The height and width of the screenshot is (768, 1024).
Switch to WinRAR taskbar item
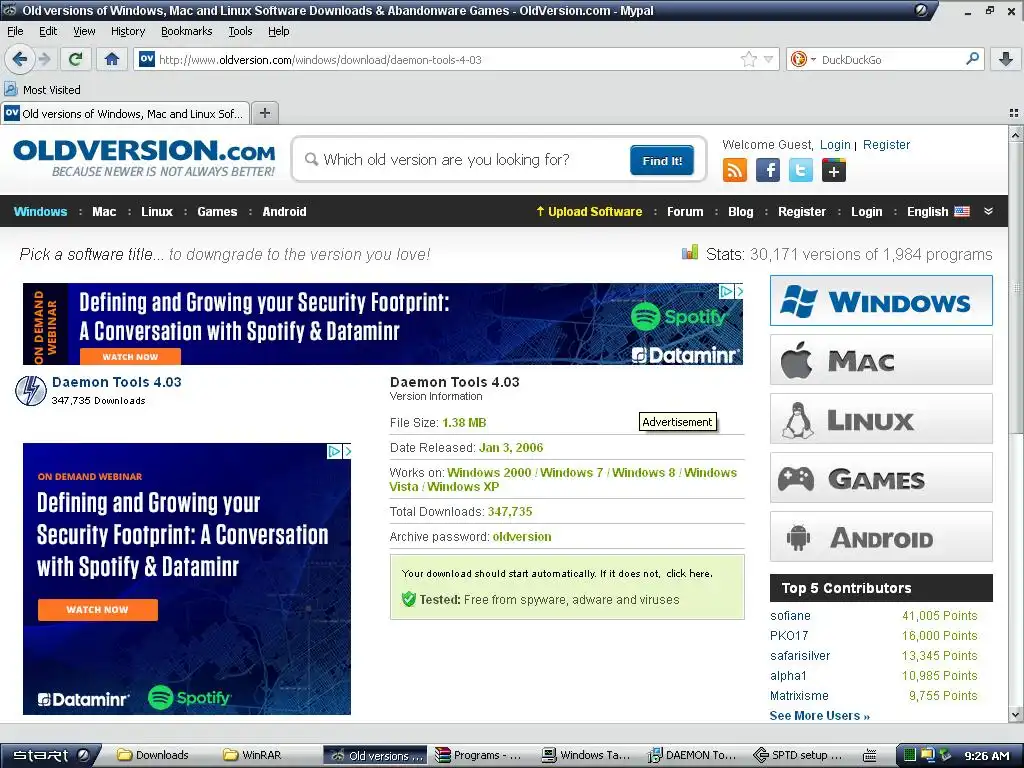253,755
